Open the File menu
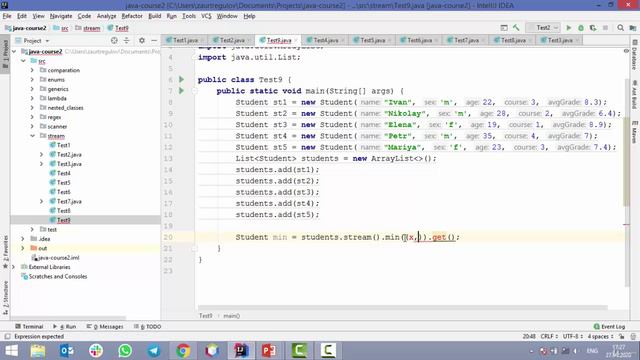Viewport: 640px width, 360px height. click(7, 16)
